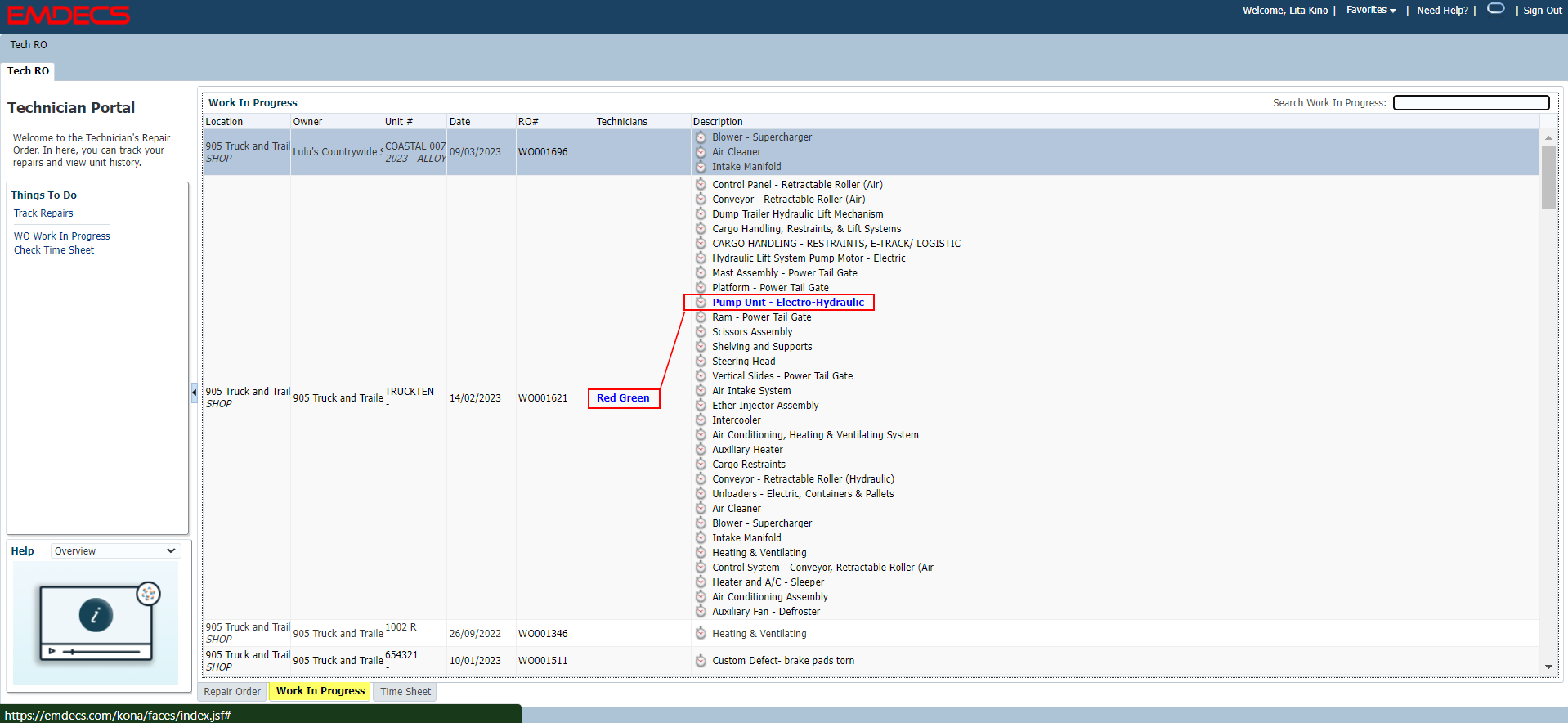Viewport: 1568px width, 723px height.
Task: Click the scrollbar down arrow in Work In Progress
Action: [1548, 667]
